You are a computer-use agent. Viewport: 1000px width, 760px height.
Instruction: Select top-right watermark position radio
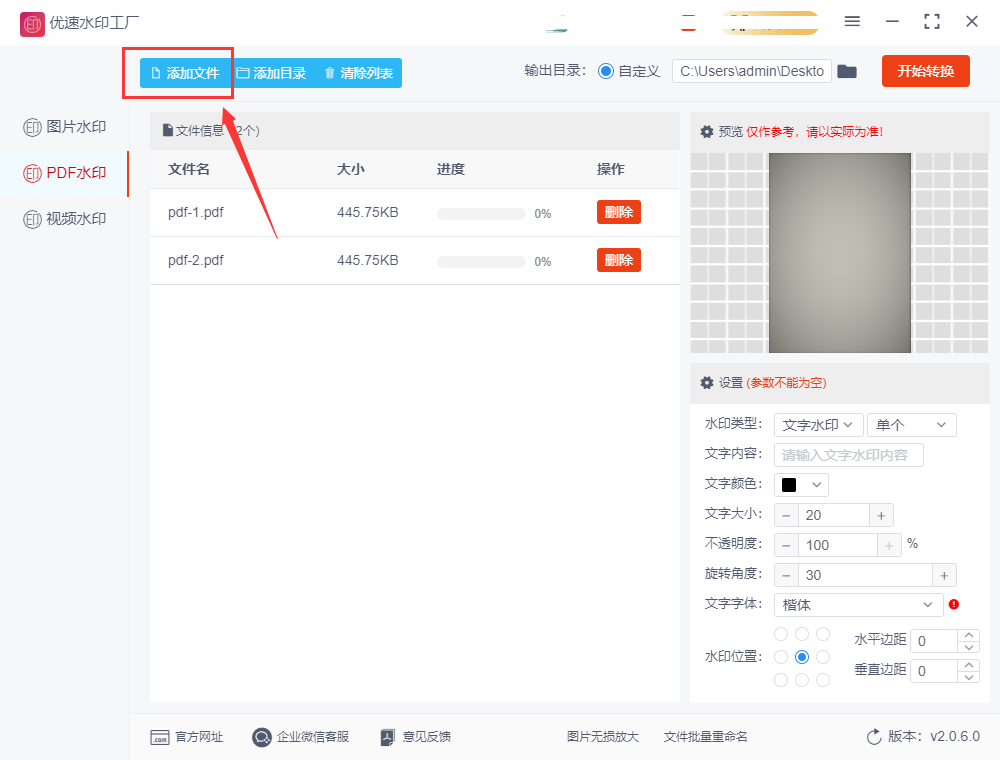point(823,634)
